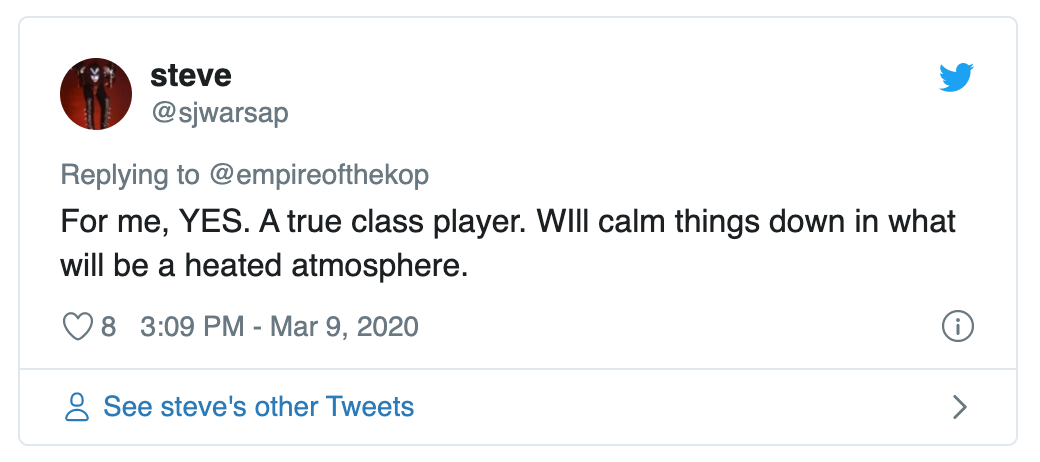The image size is (1040, 462).
Task: Open the tweet info circle icon
Action: pos(958,327)
